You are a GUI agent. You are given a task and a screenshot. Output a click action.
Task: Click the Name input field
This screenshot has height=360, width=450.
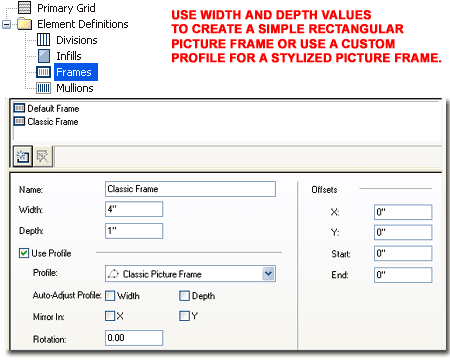point(190,189)
